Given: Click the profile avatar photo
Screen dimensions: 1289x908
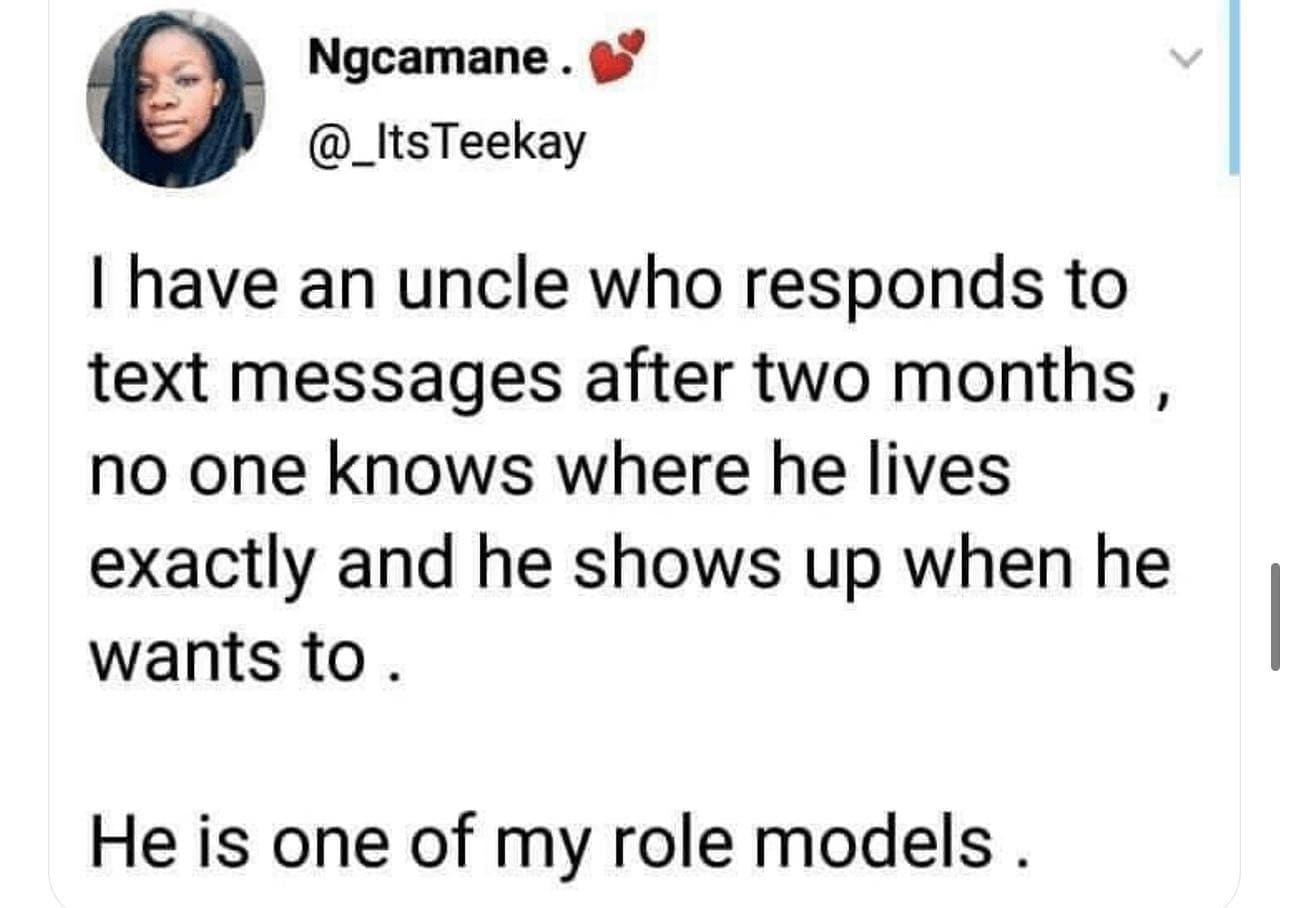Looking at the screenshot, I should (x=176, y=99).
